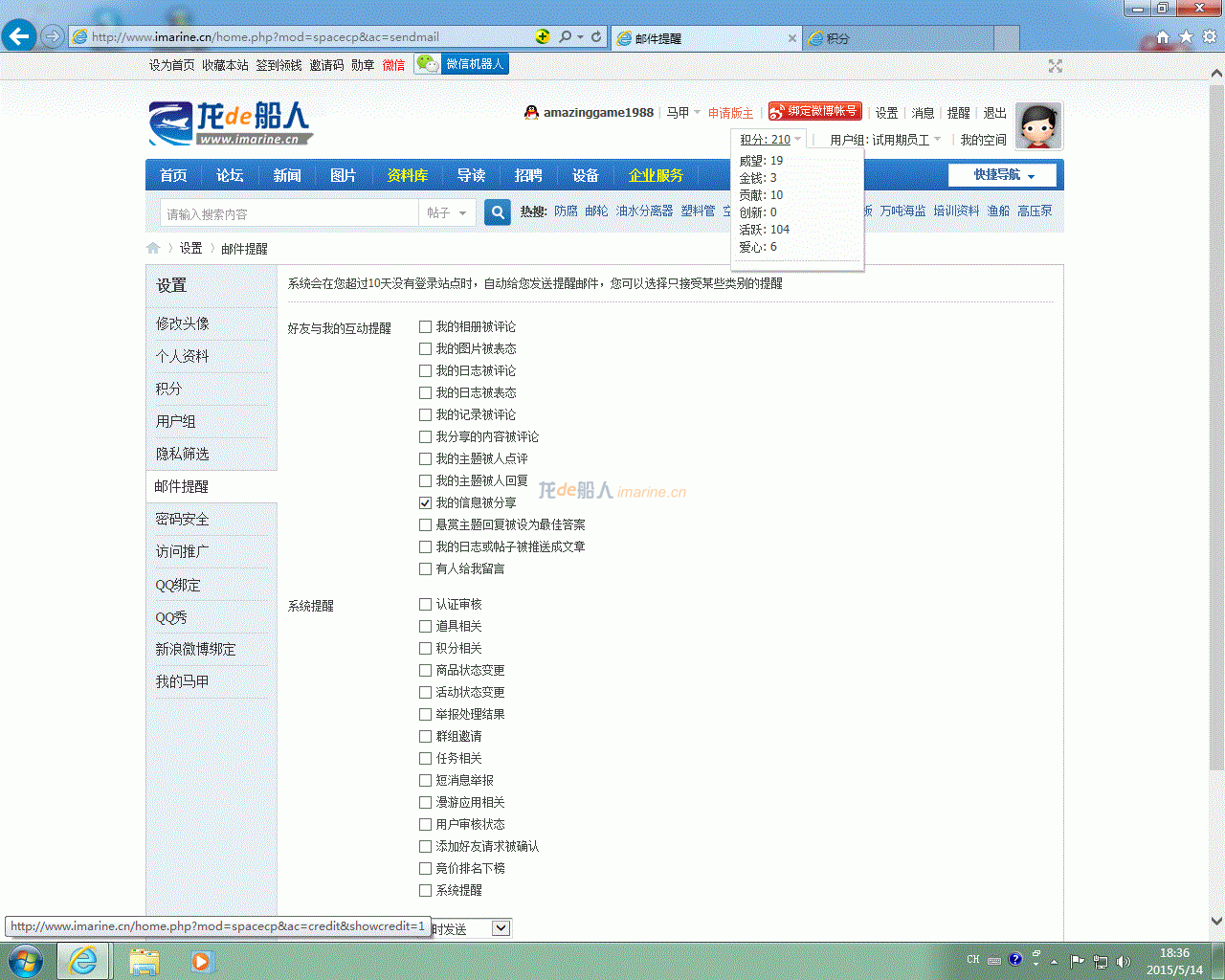
Task: Click the imarine.cn site logo
Action: 231,123
